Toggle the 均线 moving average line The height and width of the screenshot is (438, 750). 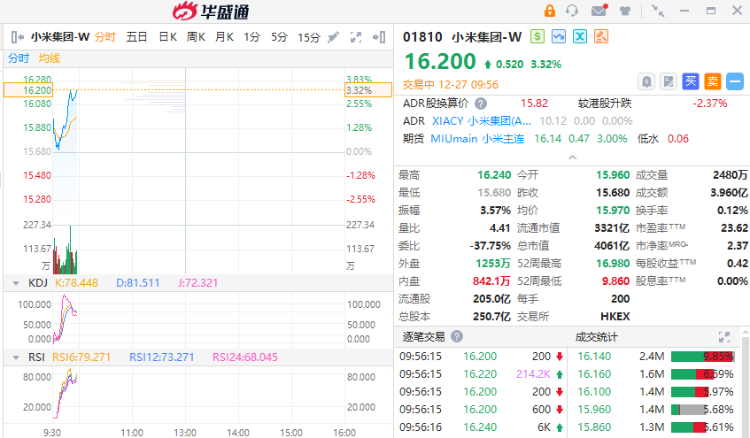(49, 58)
